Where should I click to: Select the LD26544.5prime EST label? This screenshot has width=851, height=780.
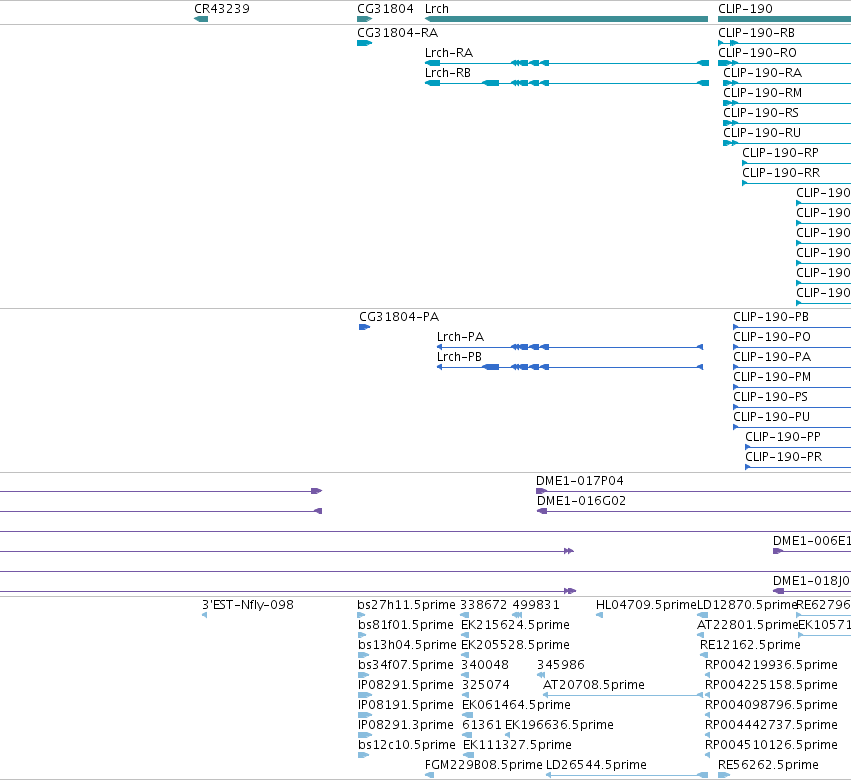[596, 765]
